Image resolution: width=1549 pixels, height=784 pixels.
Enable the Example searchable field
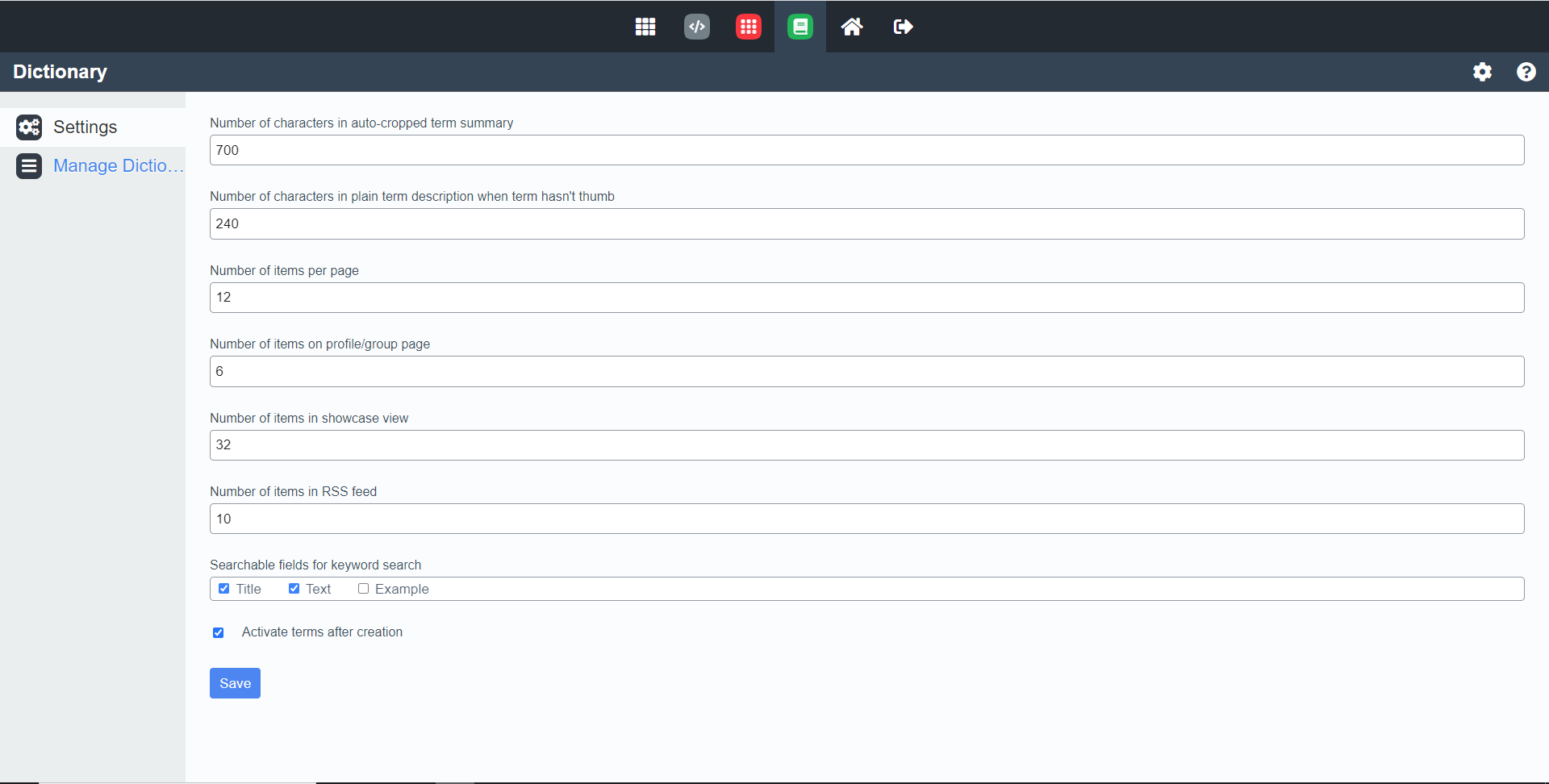(x=364, y=589)
